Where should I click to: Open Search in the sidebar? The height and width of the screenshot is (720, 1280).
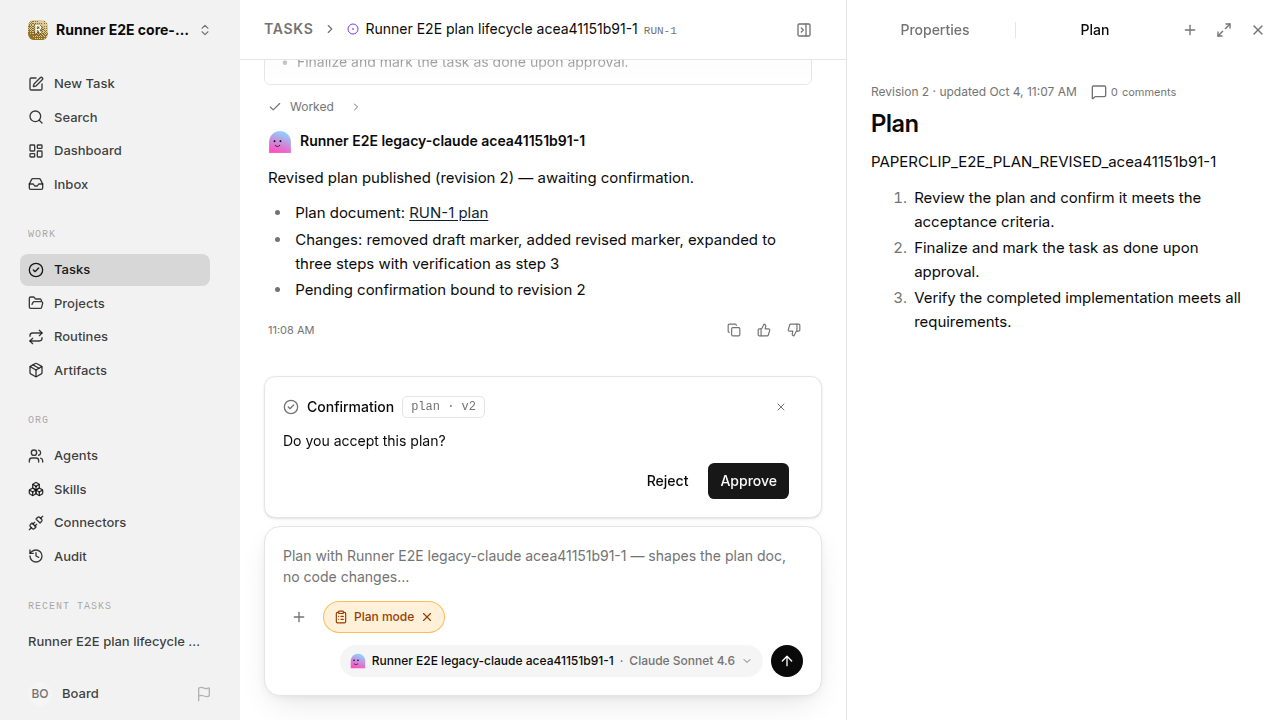[x=115, y=117]
